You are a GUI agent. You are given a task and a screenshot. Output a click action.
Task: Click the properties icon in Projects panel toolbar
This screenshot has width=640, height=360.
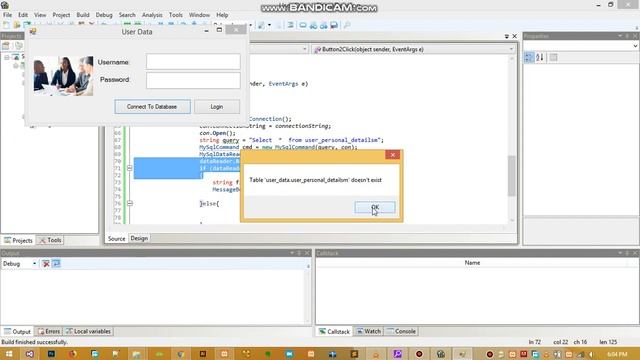(x=6, y=46)
